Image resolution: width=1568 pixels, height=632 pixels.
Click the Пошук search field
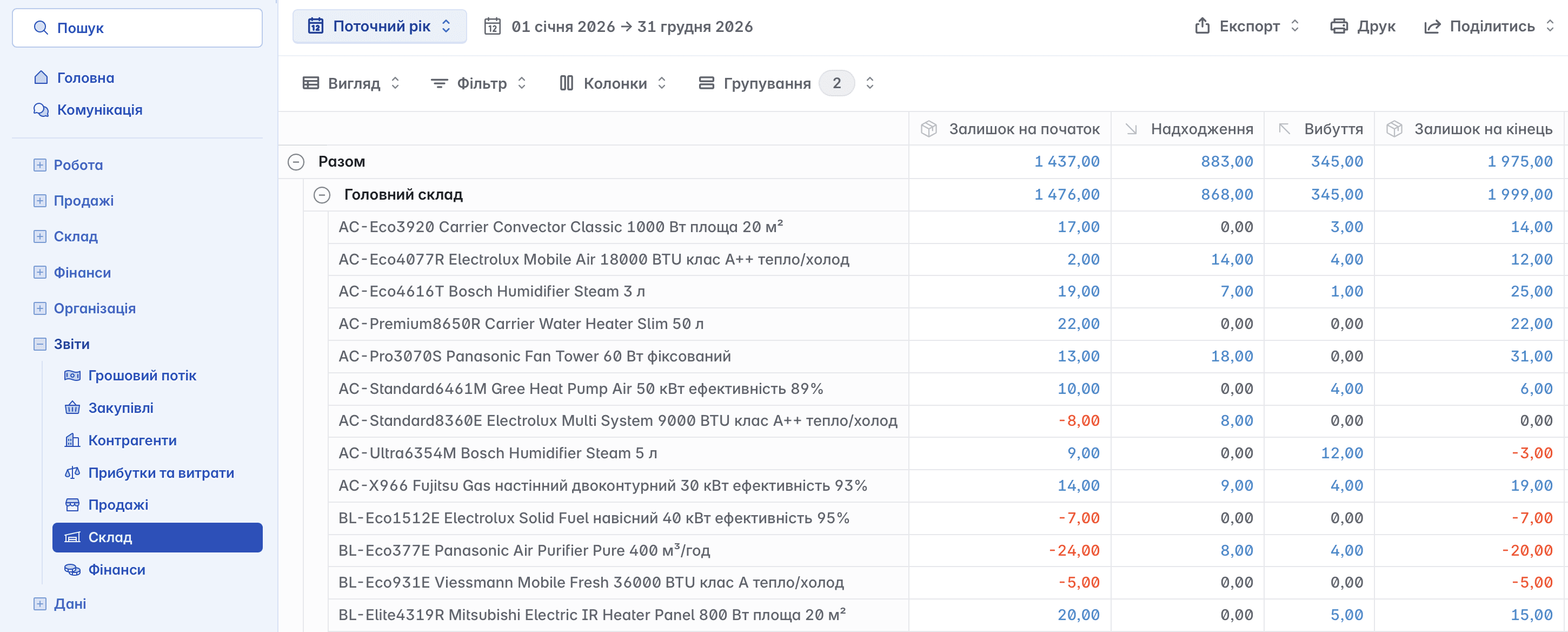click(x=137, y=28)
